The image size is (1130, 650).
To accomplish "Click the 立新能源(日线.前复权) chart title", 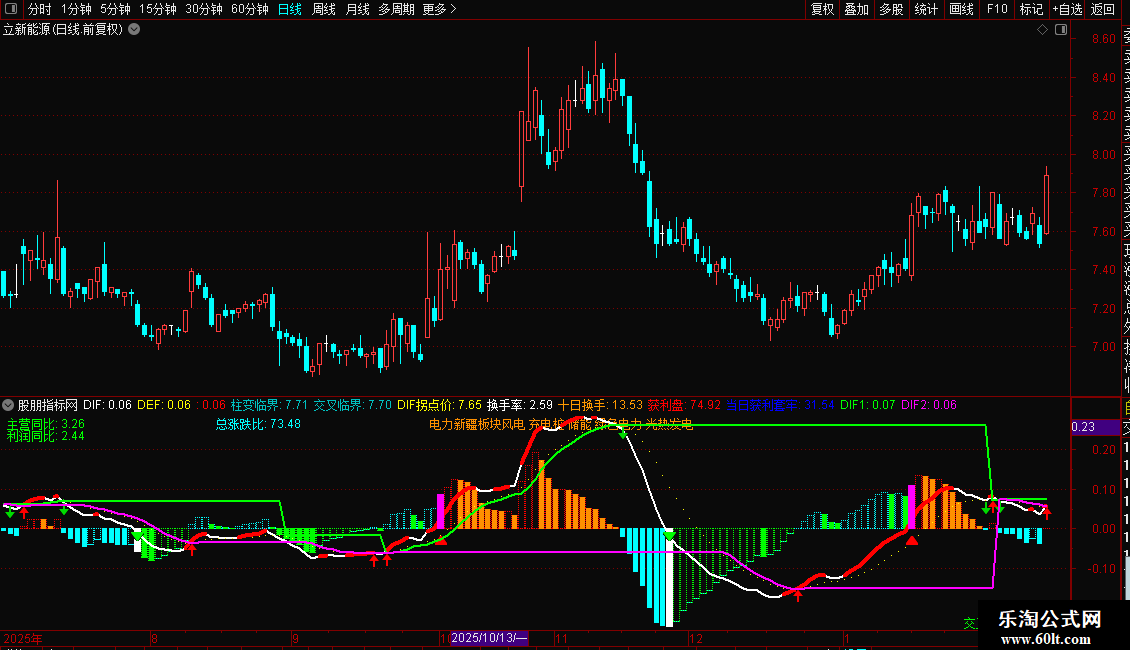I will (63, 30).
